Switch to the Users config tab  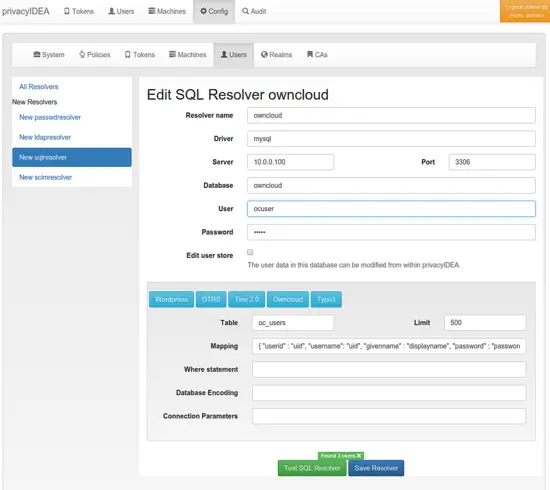(x=234, y=55)
